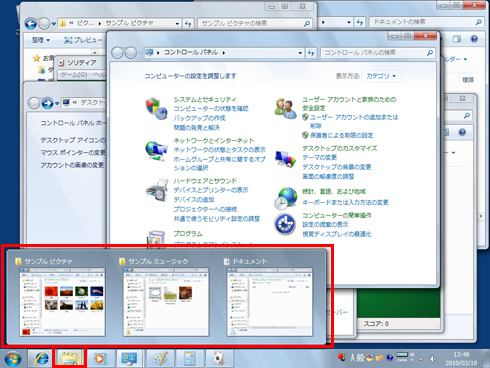Viewport: 490px width, 368px height.
Task: Open ハードウェアとサウンド category link
Action: coord(205,181)
